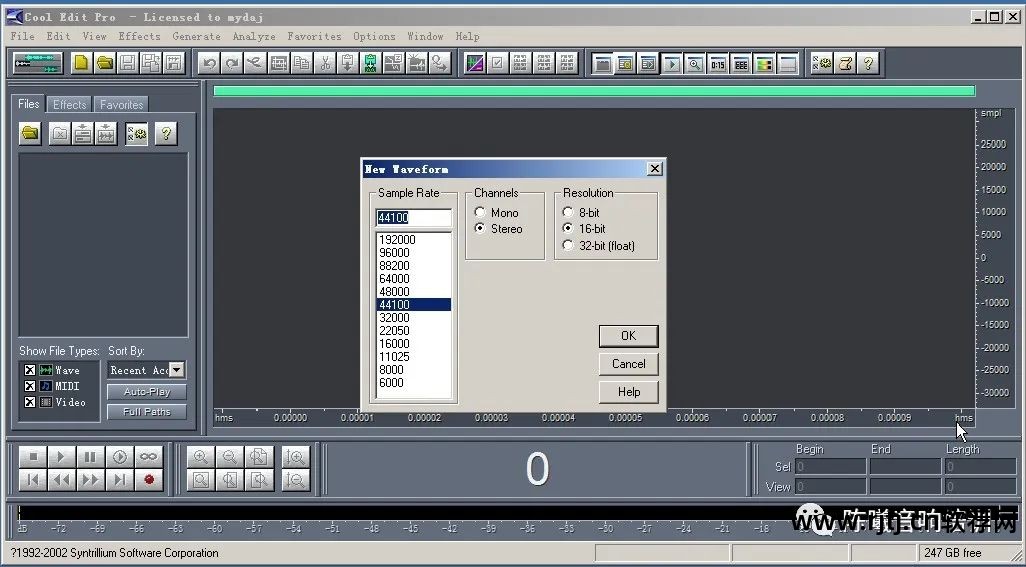This screenshot has width=1026, height=567.
Task: Click the Sample Rate text field
Action: click(414, 217)
